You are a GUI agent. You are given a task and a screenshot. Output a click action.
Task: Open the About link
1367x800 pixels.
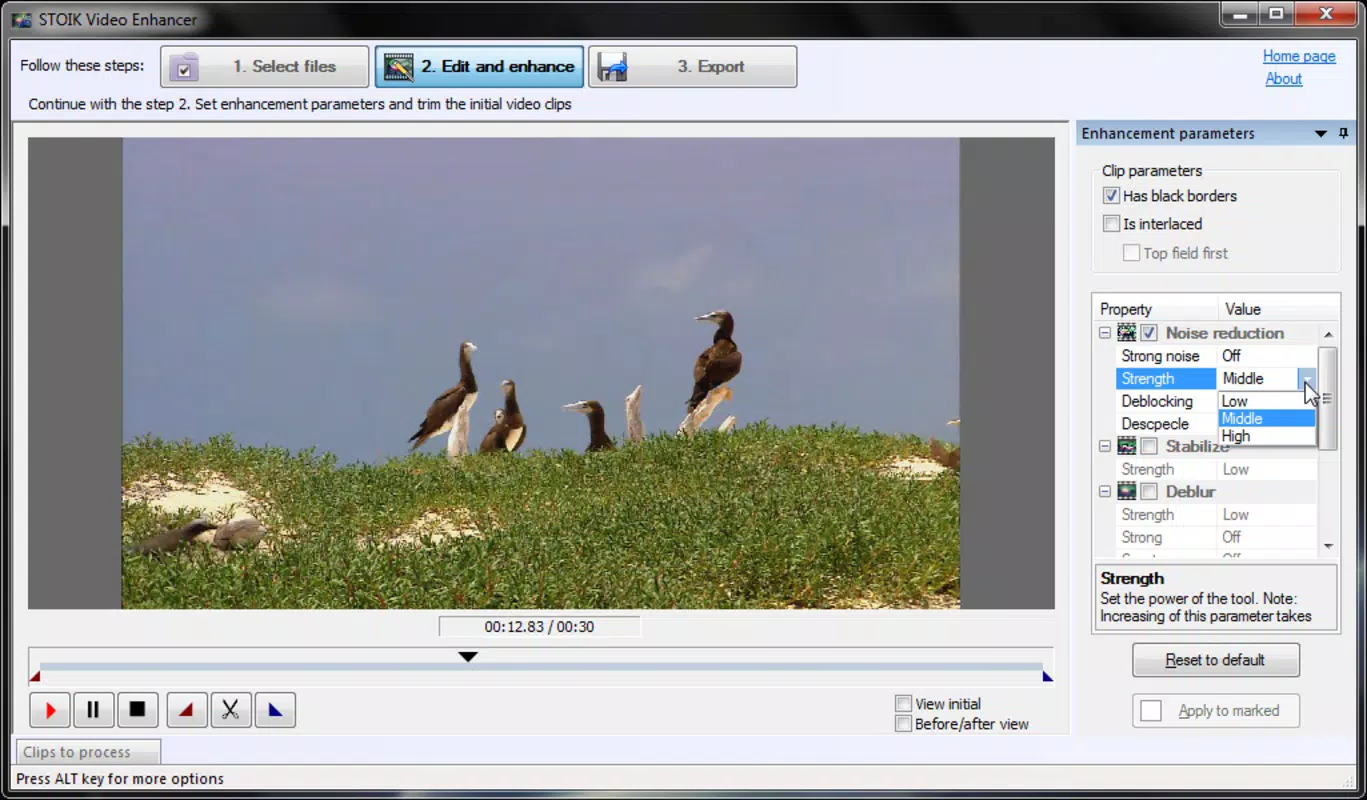click(x=1283, y=79)
